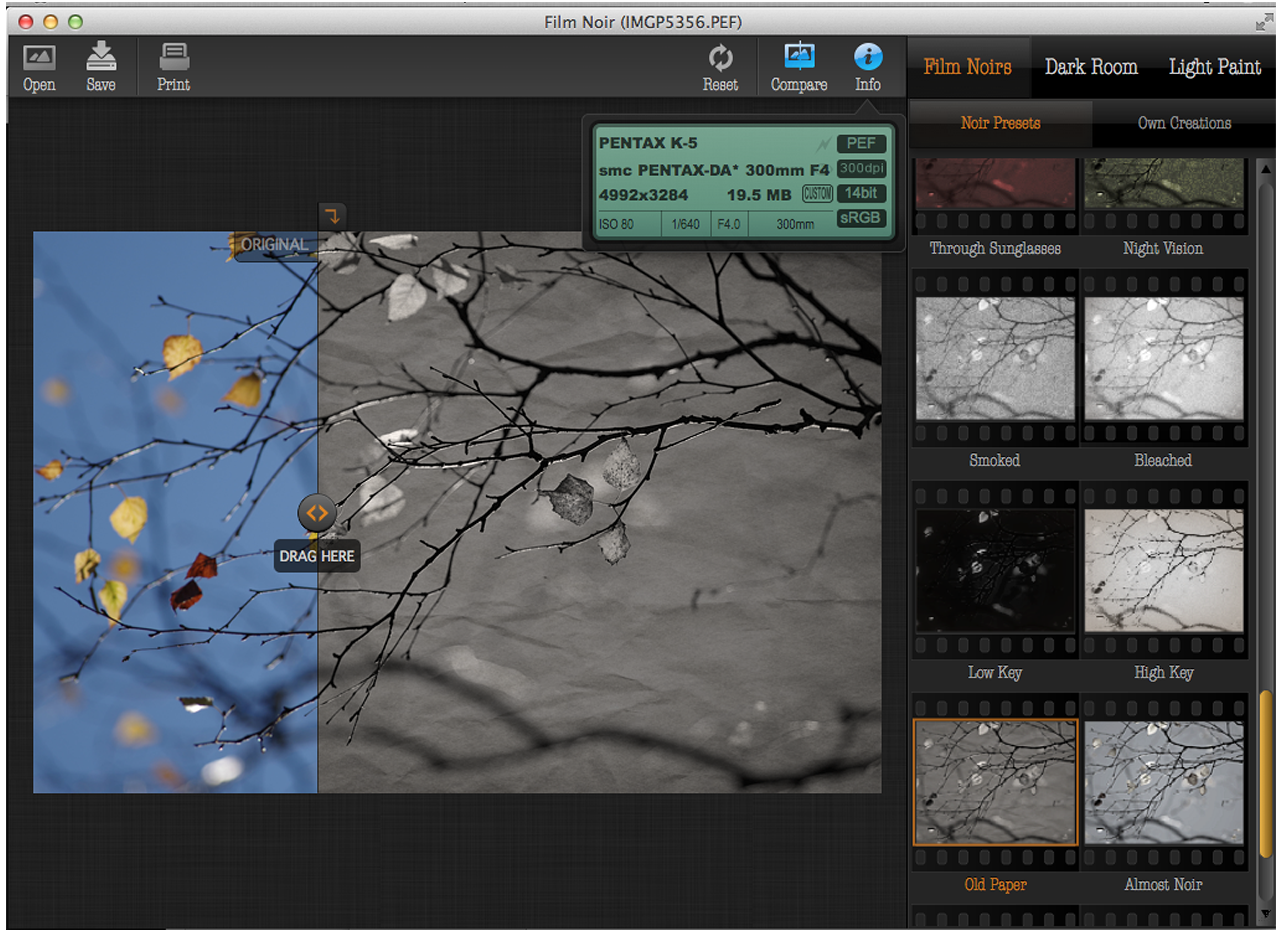Viewport: 1280px width, 930px height.
Task: Click the CUSTOM badge in info panel
Action: tap(817, 194)
